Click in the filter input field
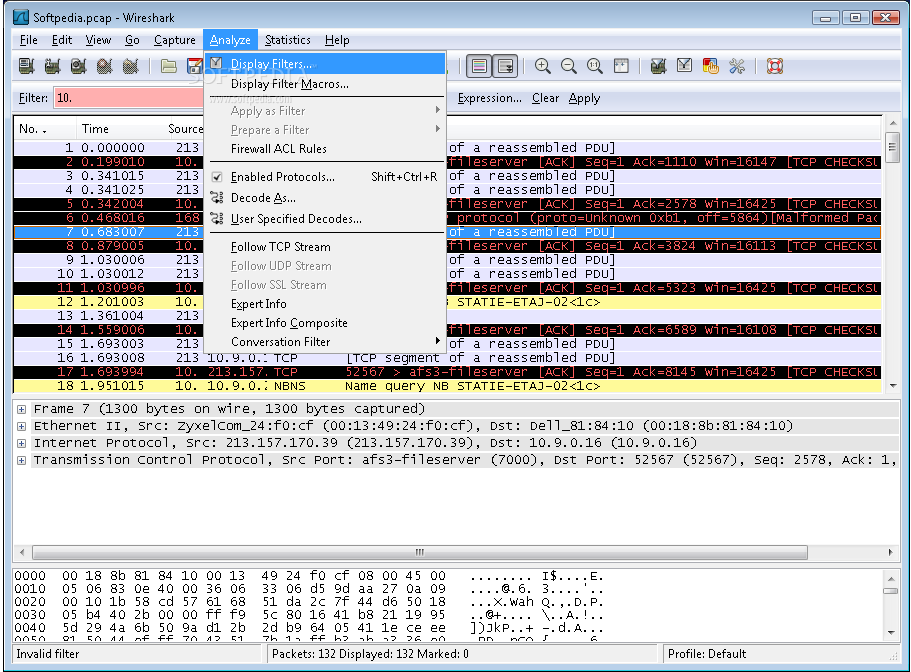The image size is (911, 672). [x=129, y=98]
